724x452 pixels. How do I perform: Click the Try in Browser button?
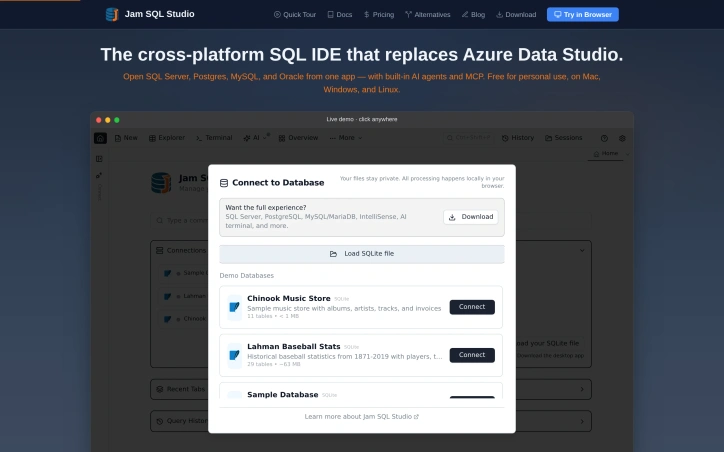[x=583, y=15]
